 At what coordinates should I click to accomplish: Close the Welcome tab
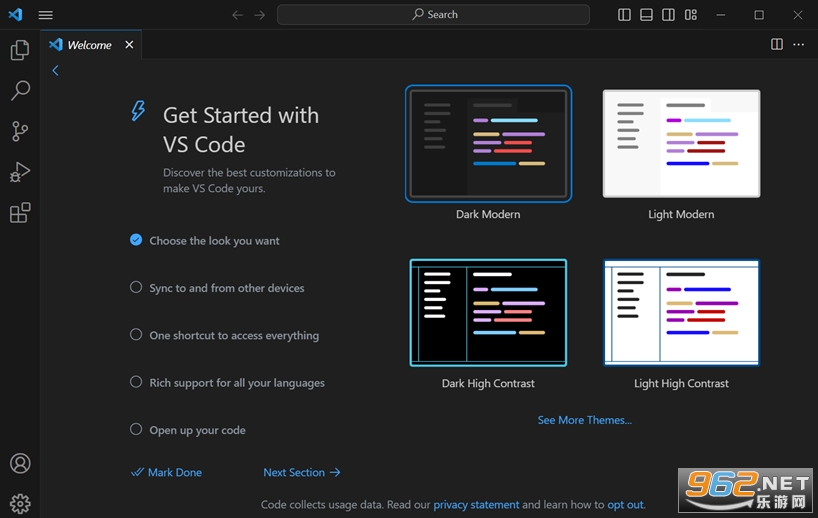129,45
